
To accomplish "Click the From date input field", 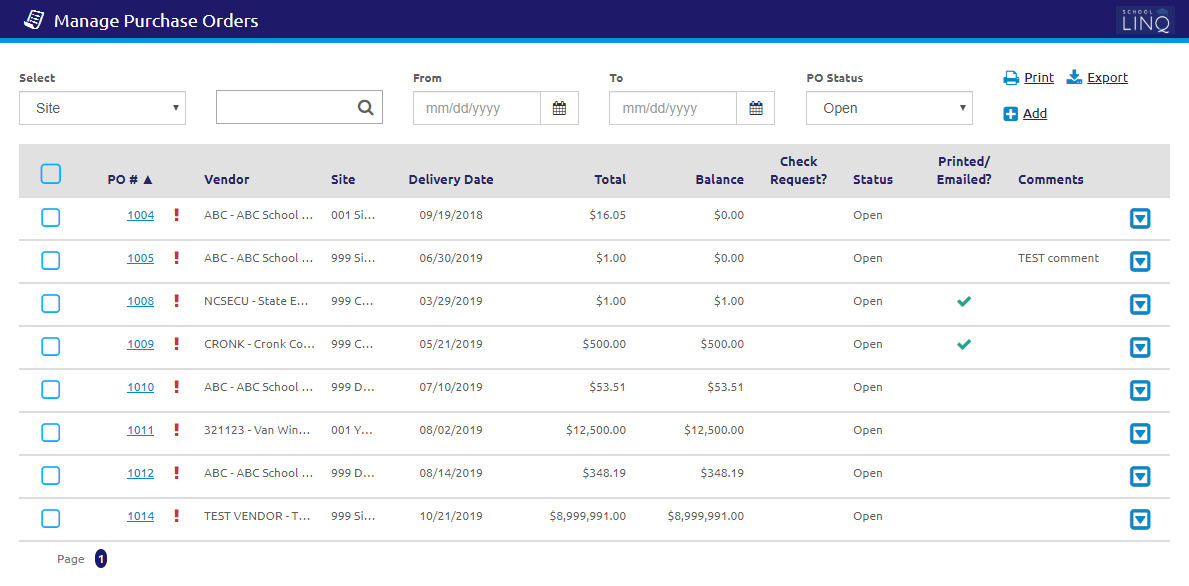I will pyautogui.click(x=477, y=108).
